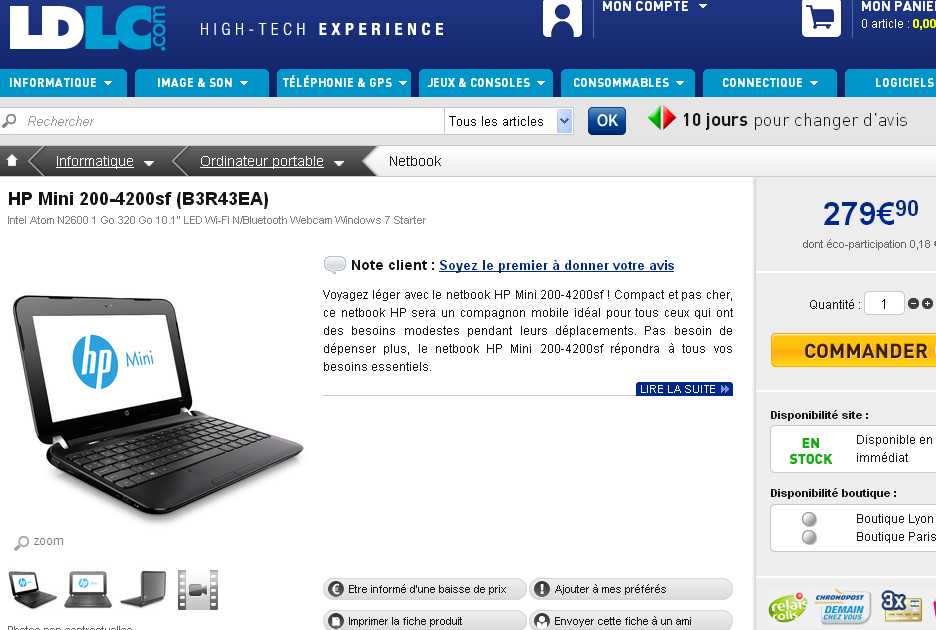
Task: Click the LDLC.com logo
Action: click(x=88, y=27)
